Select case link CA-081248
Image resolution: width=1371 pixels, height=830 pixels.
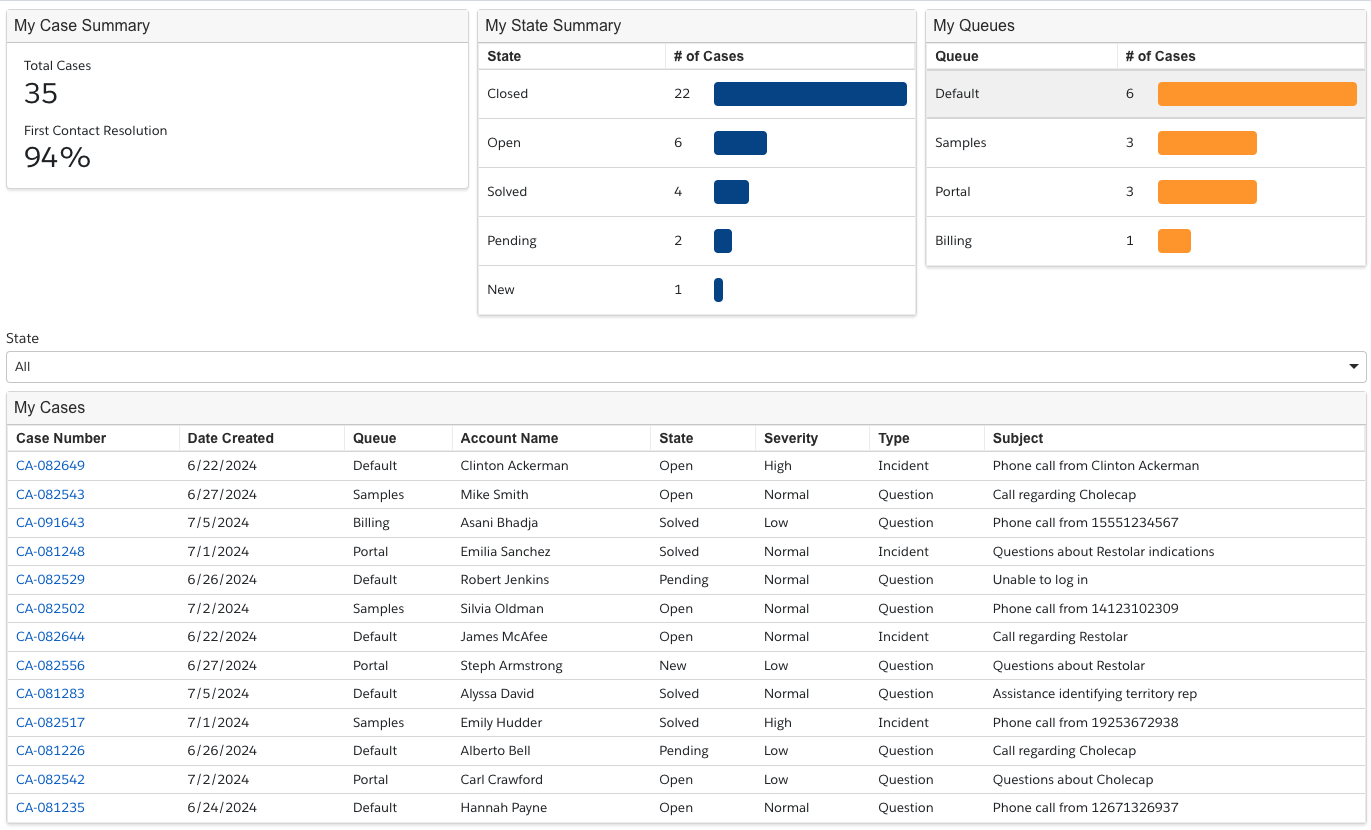[50, 552]
